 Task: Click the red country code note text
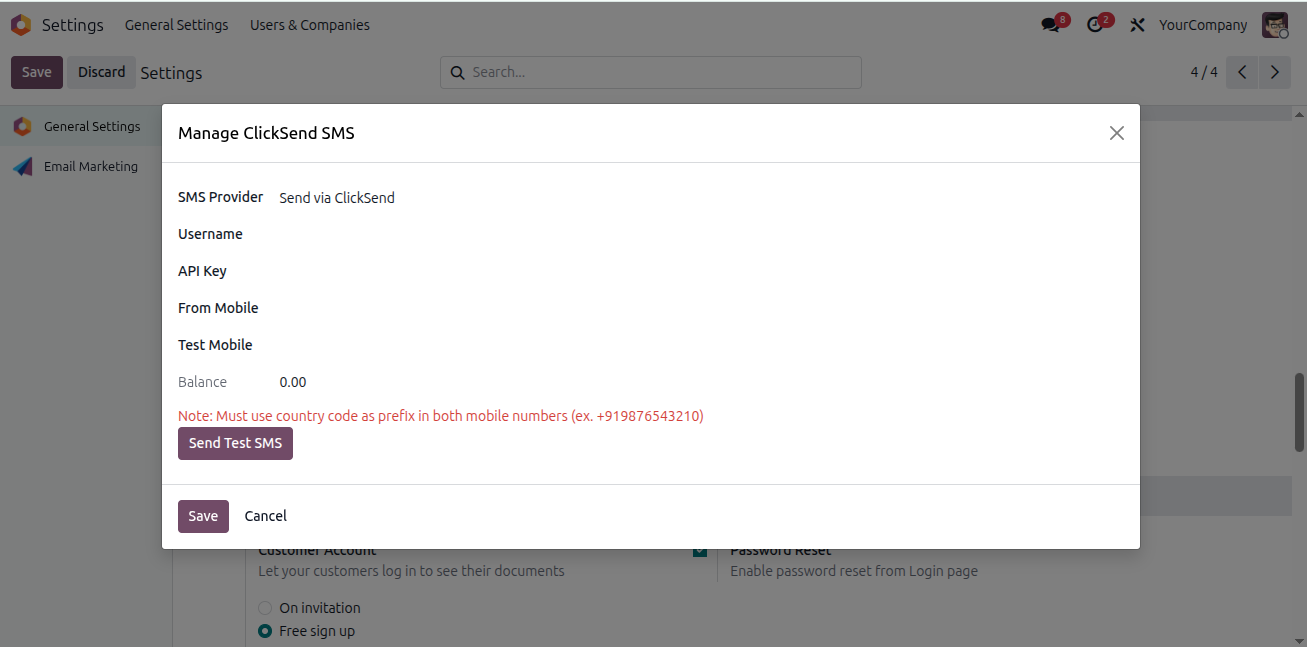pyautogui.click(x=441, y=416)
